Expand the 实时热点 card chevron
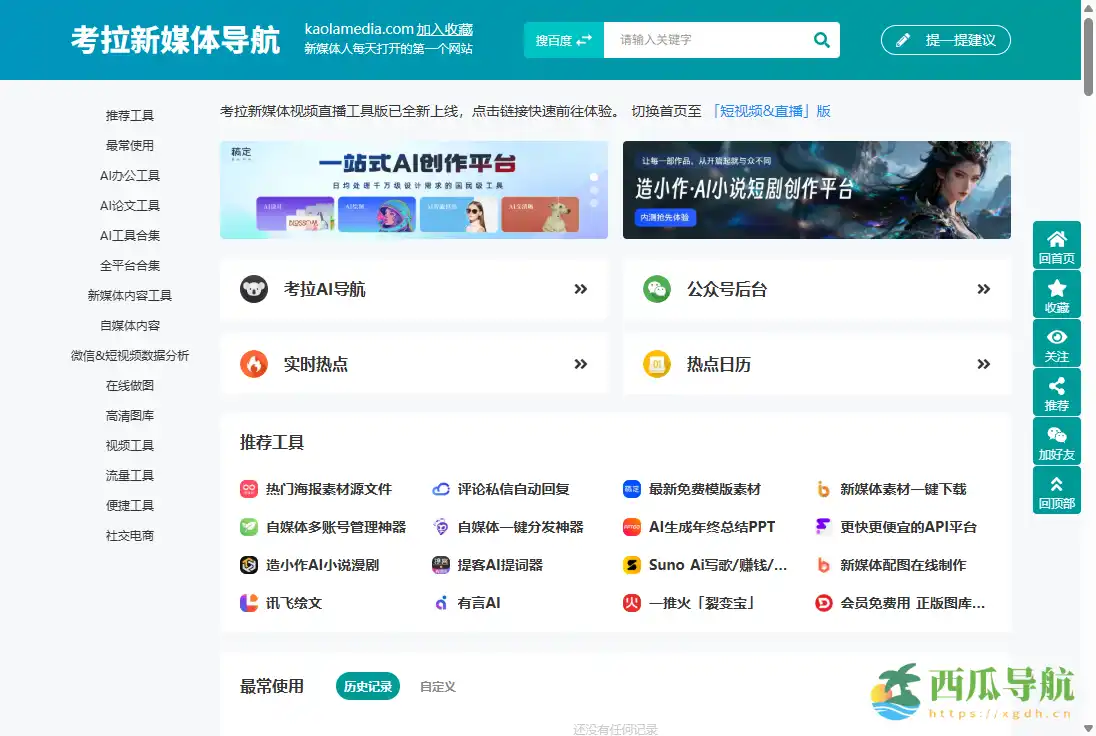The height and width of the screenshot is (736, 1096). 580,365
